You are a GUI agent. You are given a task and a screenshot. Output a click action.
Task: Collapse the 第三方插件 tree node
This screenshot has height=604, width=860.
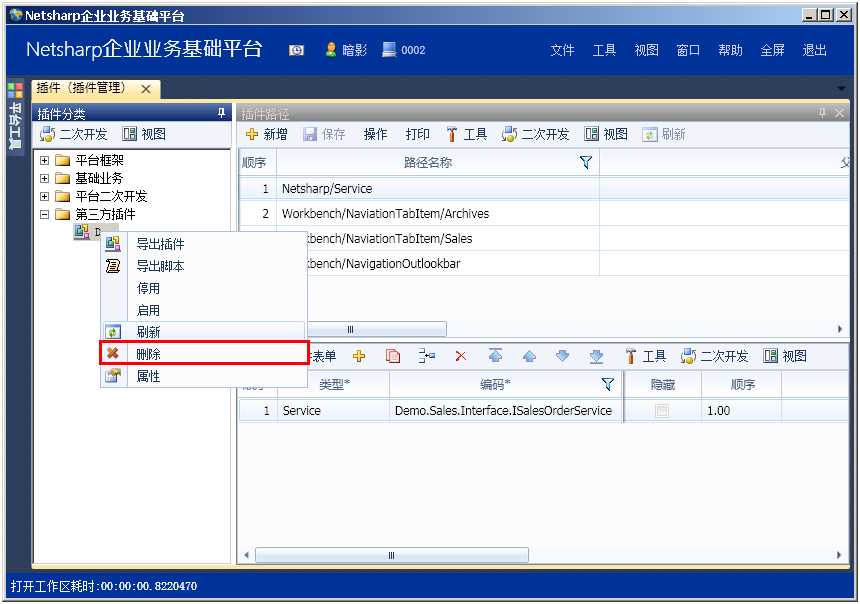(x=44, y=214)
